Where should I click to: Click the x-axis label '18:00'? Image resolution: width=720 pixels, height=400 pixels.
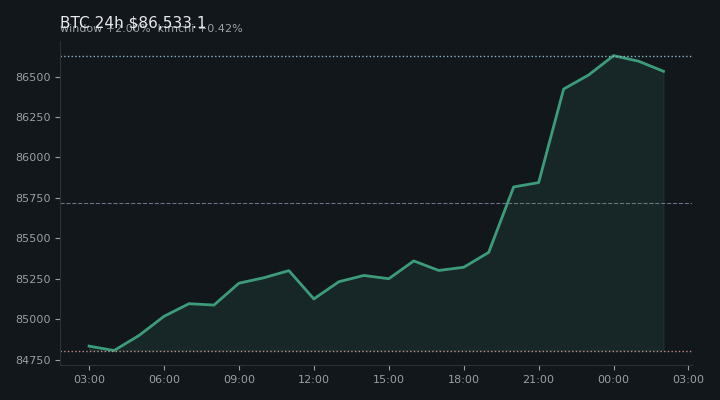pyautogui.click(x=463, y=379)
